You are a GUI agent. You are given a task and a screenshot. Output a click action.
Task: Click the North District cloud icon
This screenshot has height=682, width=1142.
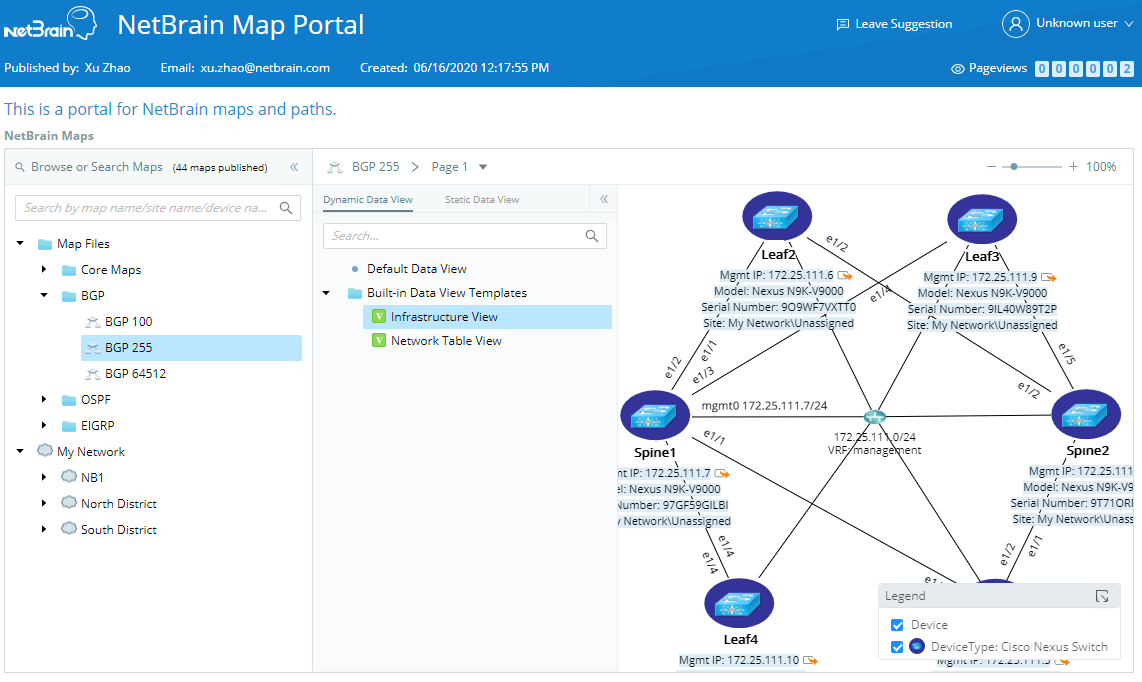point(69,503)
